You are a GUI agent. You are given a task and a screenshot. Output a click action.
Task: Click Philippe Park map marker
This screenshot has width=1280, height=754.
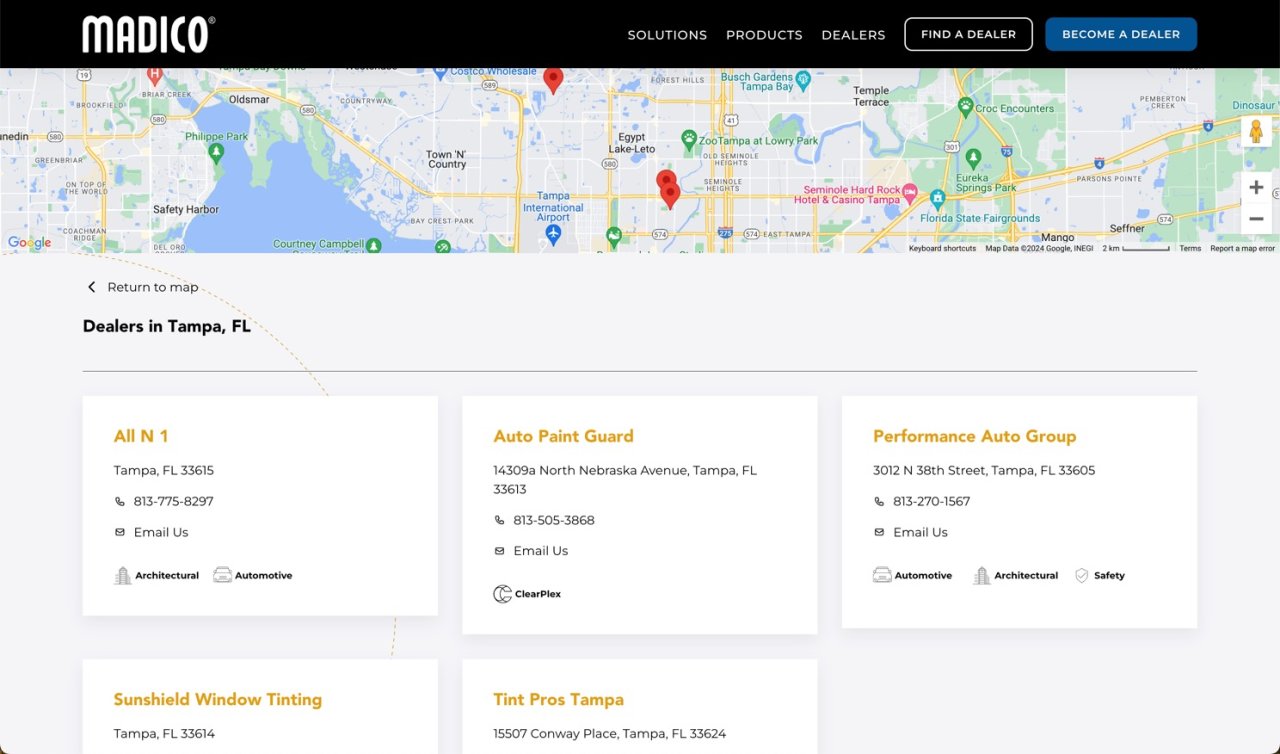coord(216,152)
